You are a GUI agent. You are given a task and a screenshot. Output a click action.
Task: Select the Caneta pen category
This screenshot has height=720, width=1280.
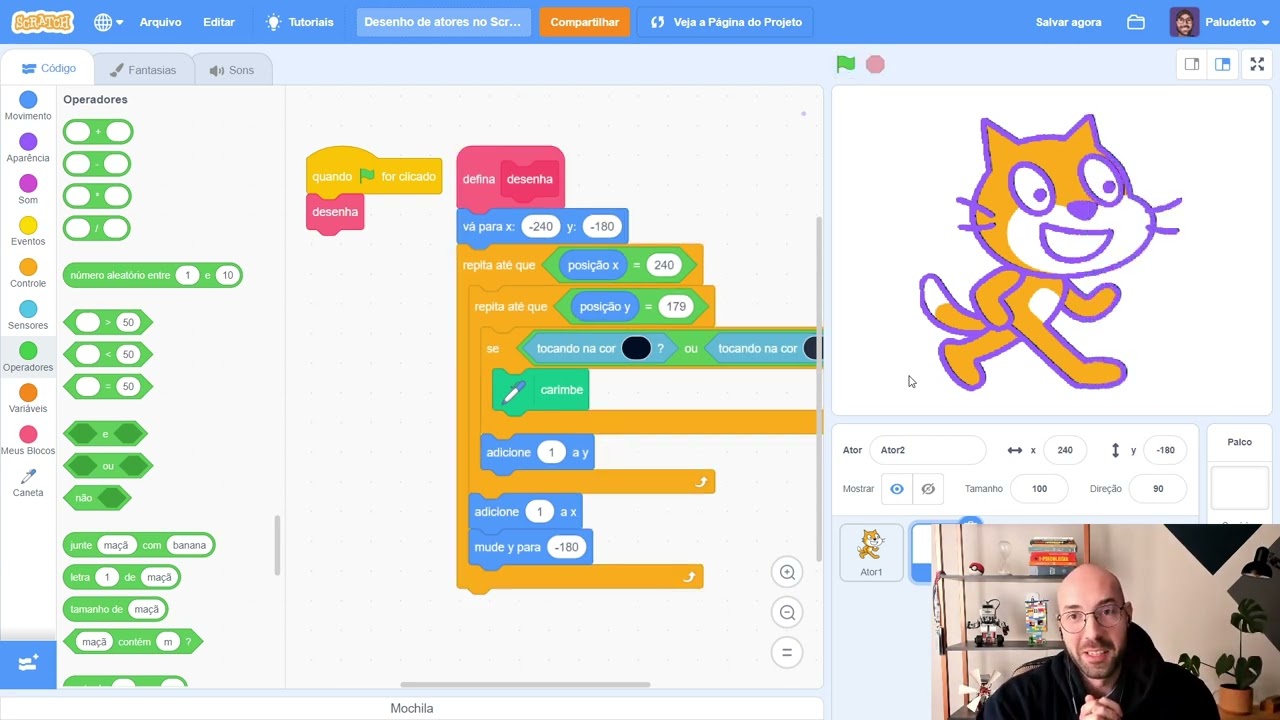coord(28,483)
